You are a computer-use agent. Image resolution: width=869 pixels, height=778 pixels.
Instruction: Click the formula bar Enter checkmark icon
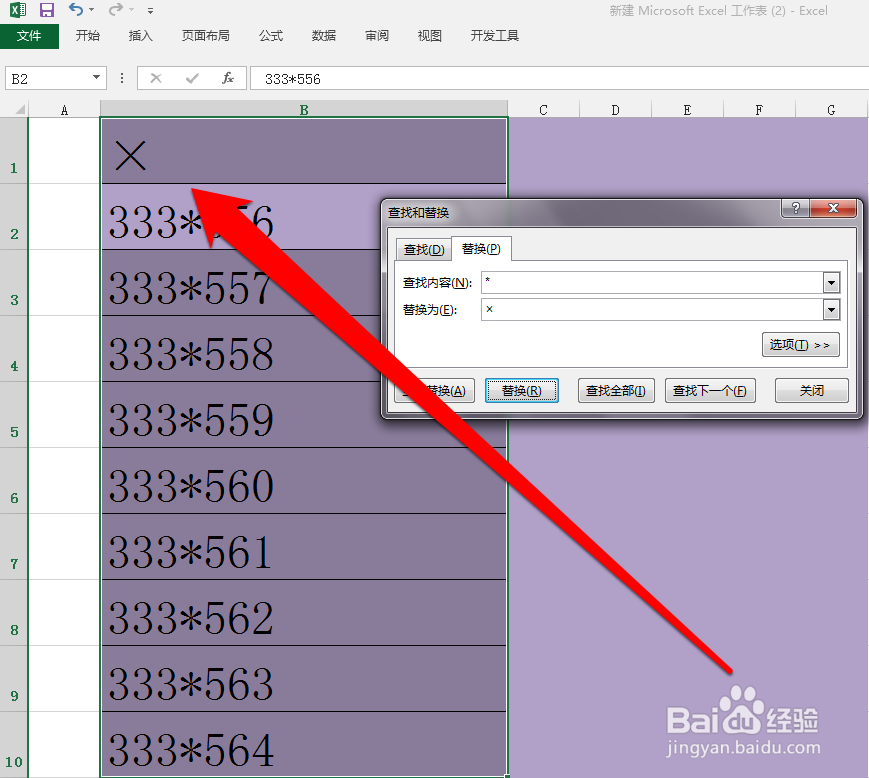(192, 79)
